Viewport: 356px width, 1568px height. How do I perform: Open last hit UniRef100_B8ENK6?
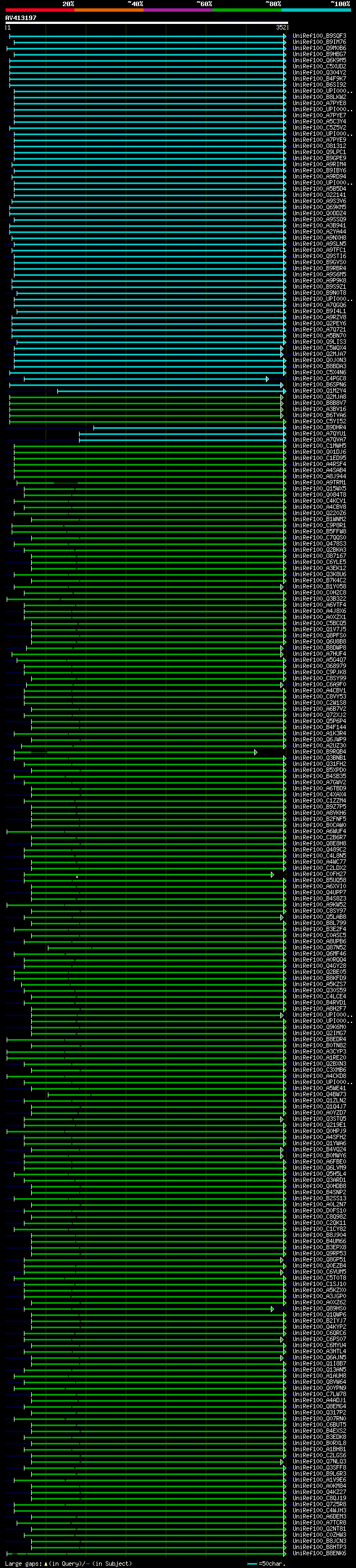pyautogui.click(x=319, y=1553)
